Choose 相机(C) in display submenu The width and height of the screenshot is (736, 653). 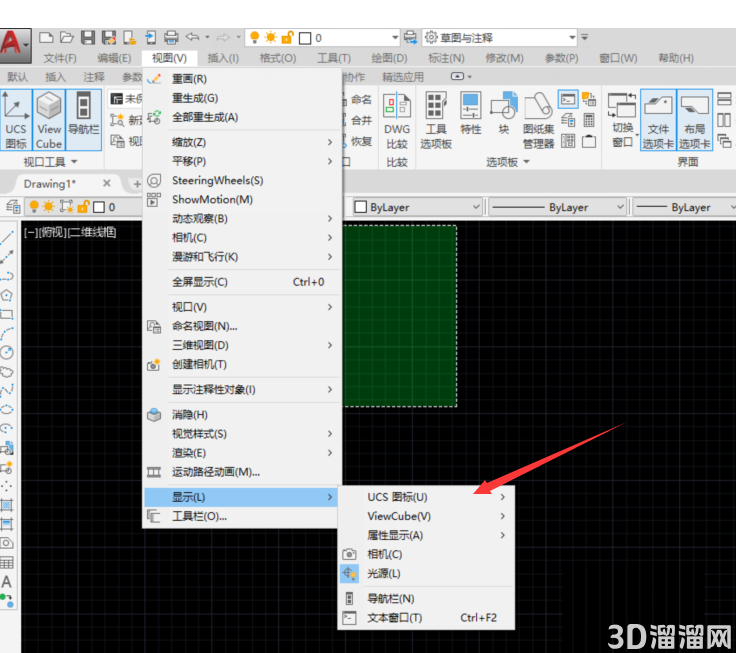pos(426,554)
